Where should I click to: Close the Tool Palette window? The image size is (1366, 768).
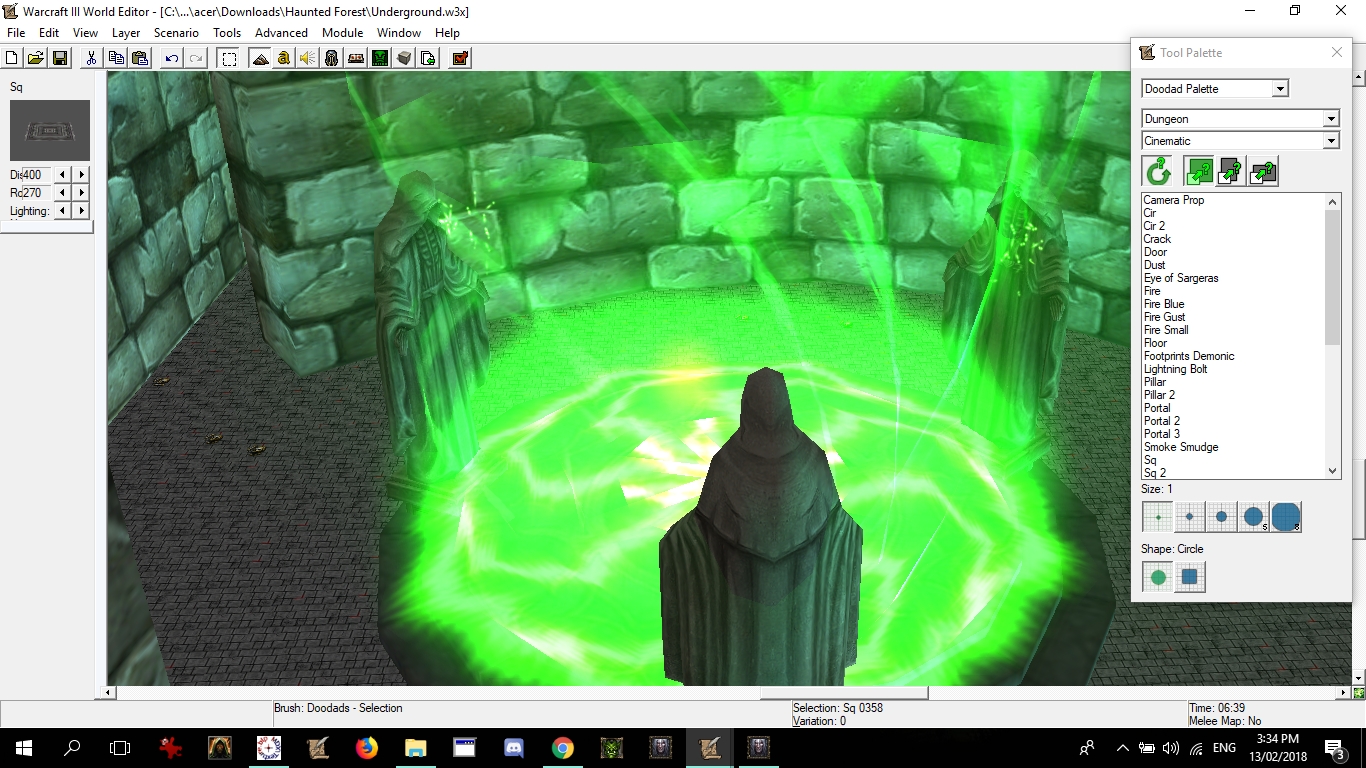pyautogui.click(x=1336, y=53)
